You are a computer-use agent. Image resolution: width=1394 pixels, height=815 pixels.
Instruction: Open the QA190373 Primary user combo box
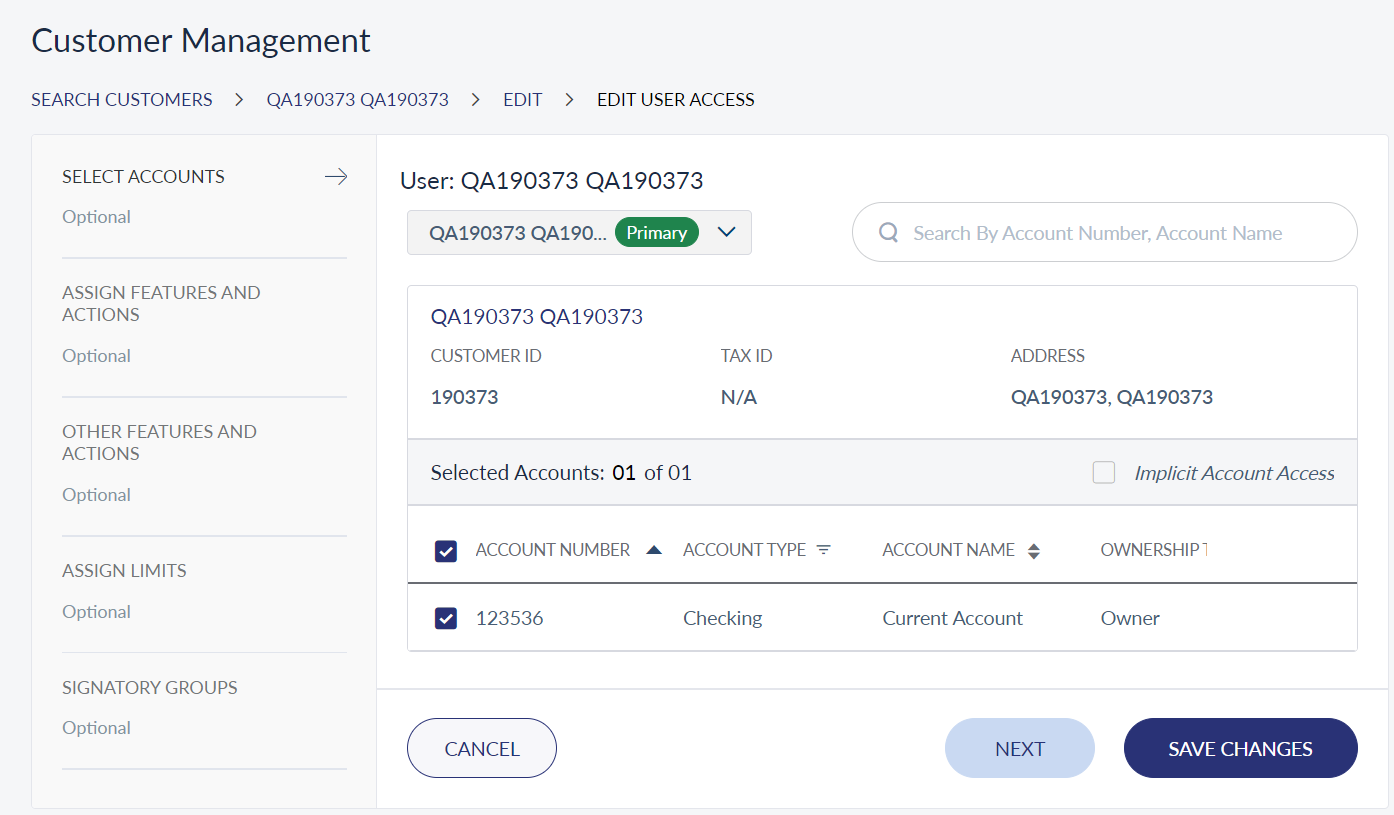[x=518, y=233]
